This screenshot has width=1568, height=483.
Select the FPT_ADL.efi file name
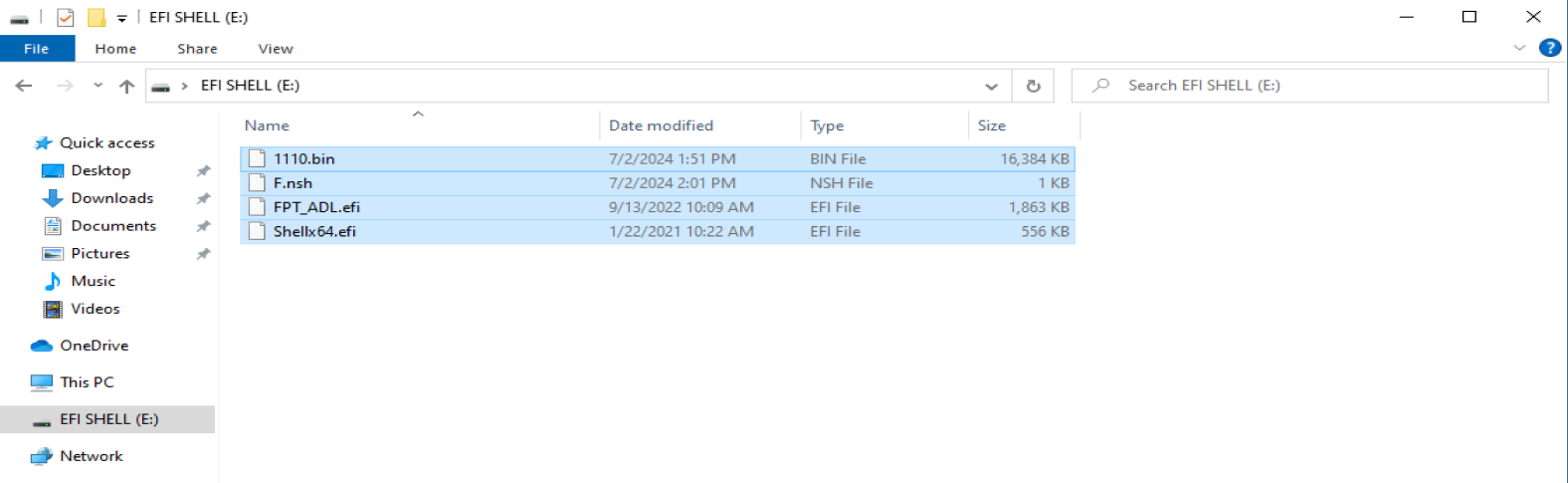[x=316, y=207]
